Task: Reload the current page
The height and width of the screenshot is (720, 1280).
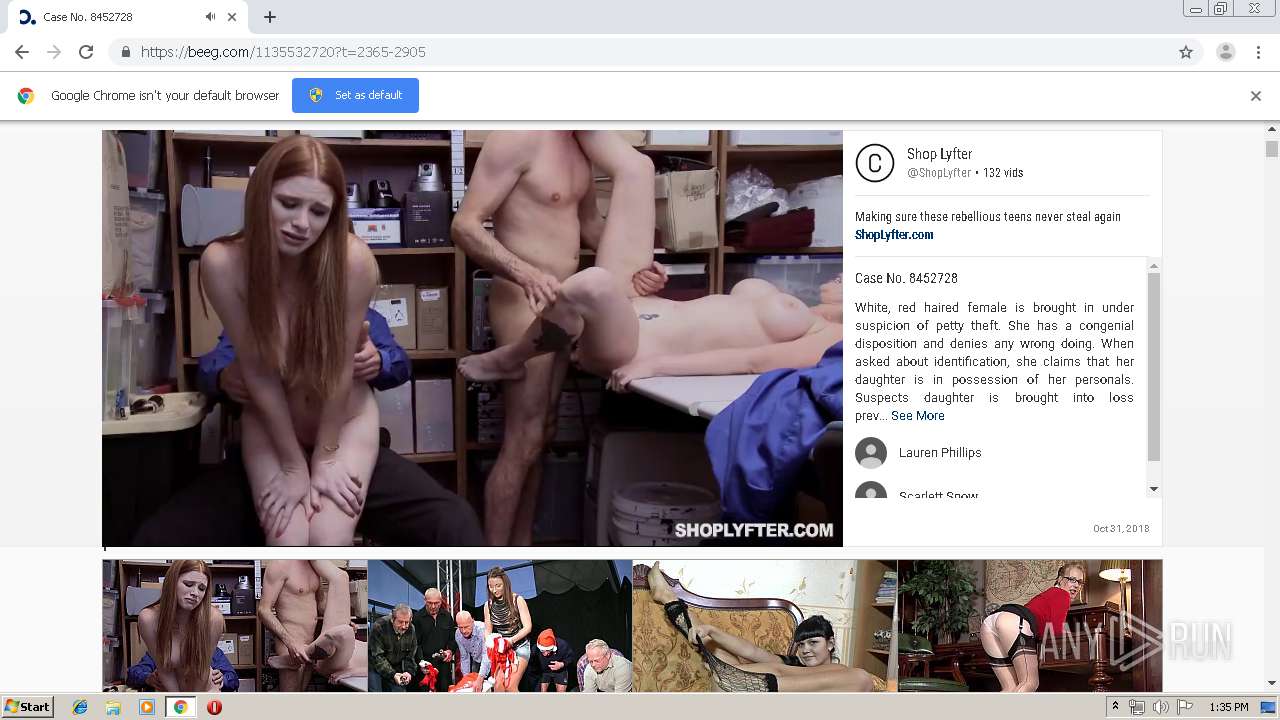Action: 86,52
